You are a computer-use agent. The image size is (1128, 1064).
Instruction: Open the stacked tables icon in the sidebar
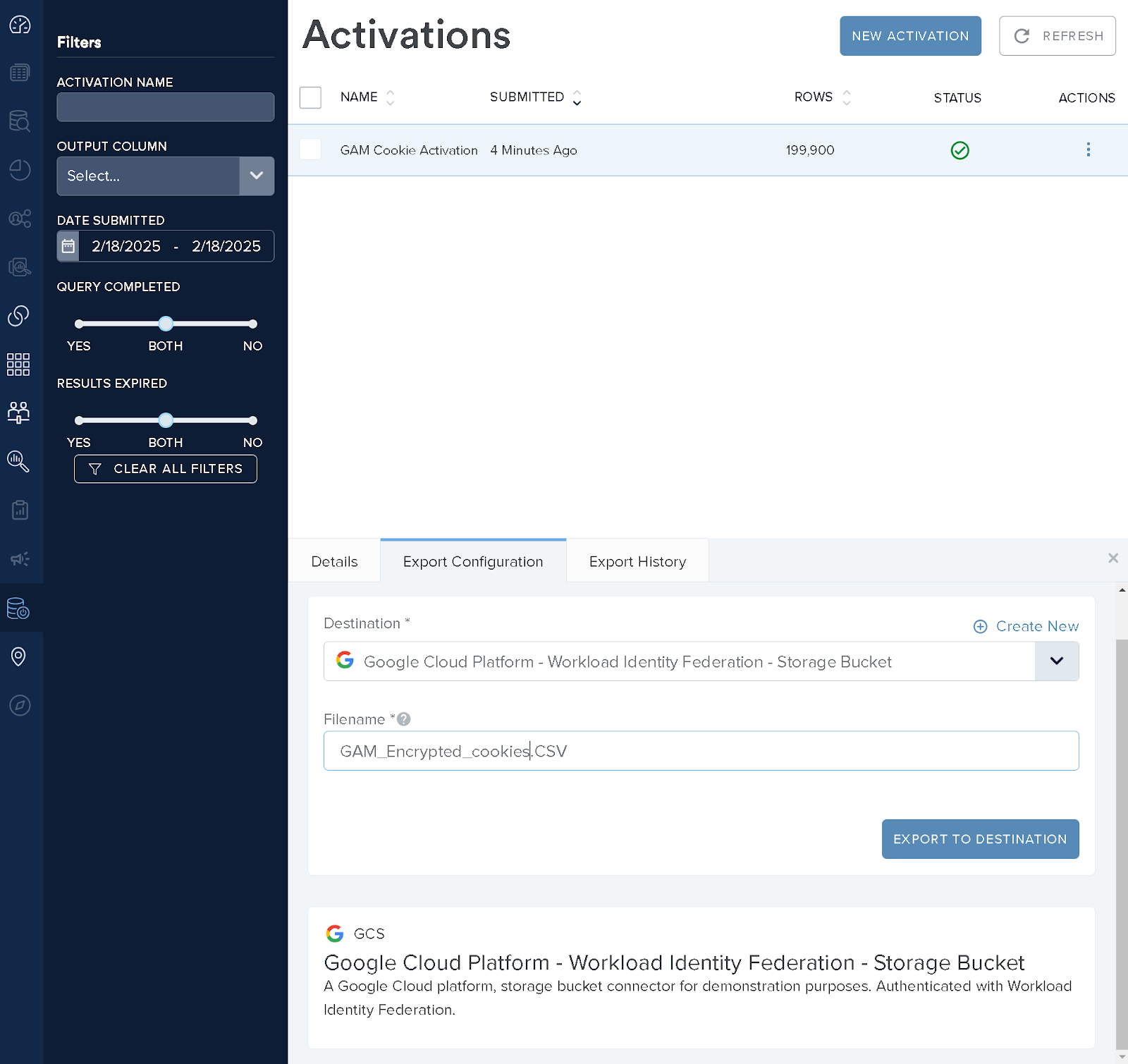point(20,73)
